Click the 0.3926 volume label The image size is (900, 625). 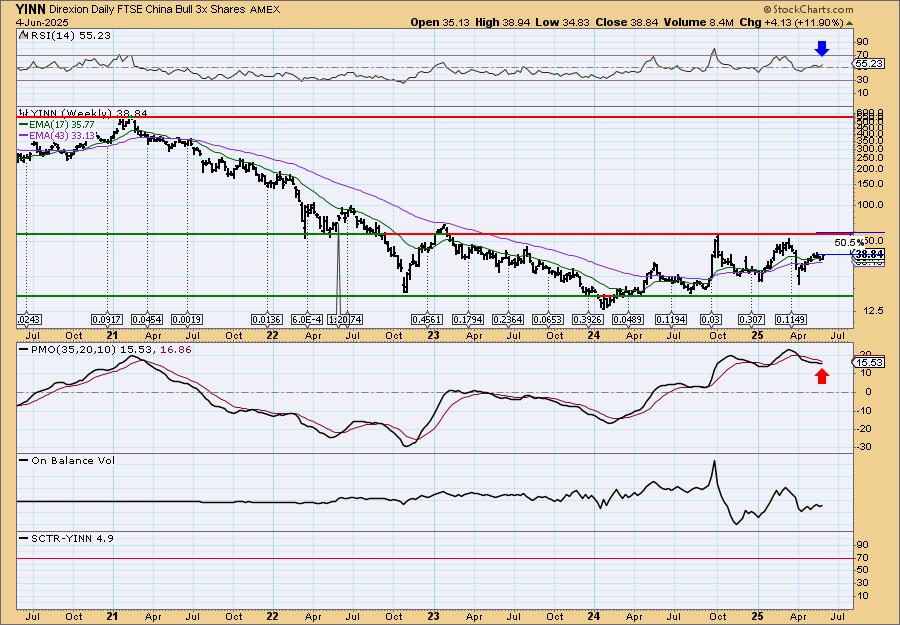[x=587, y=319]
